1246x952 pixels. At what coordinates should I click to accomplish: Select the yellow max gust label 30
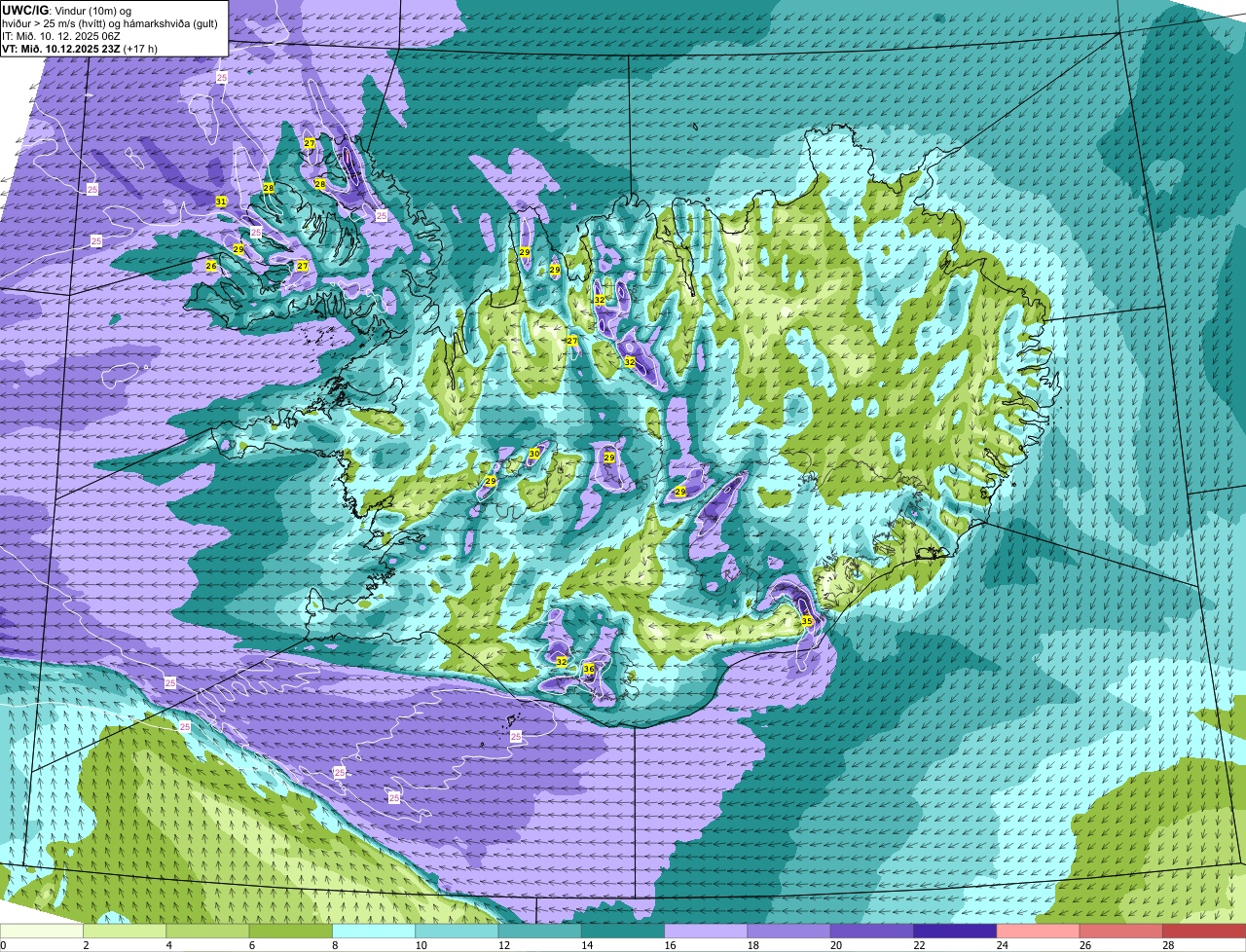tap(534, 454)
